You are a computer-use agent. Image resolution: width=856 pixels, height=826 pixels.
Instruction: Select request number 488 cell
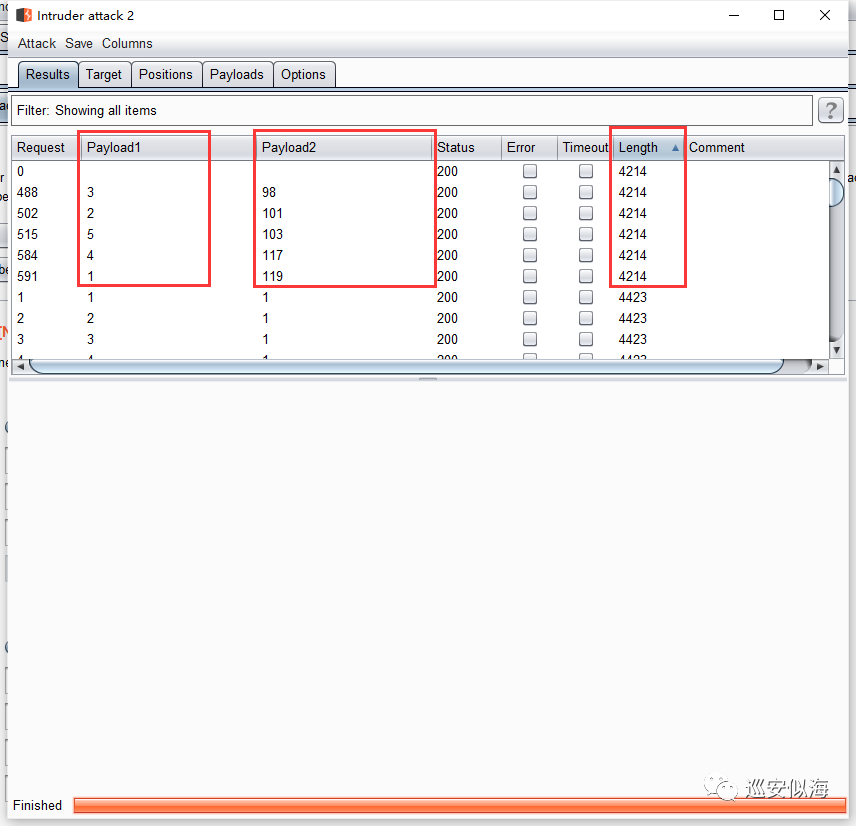point(27,192)
